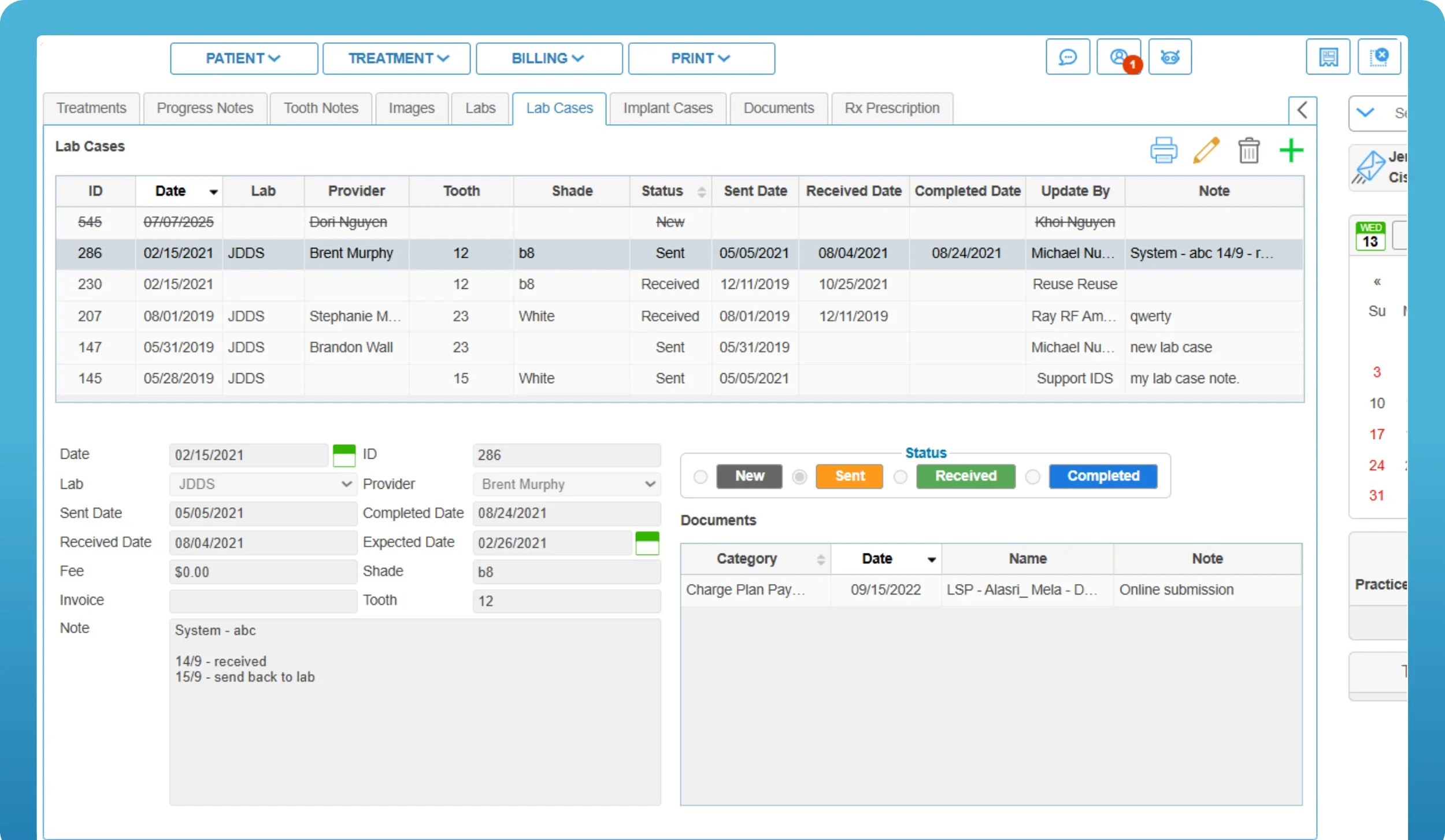Click the green plus add icon
1445x840 pixels.
[x=1291, y=151]
